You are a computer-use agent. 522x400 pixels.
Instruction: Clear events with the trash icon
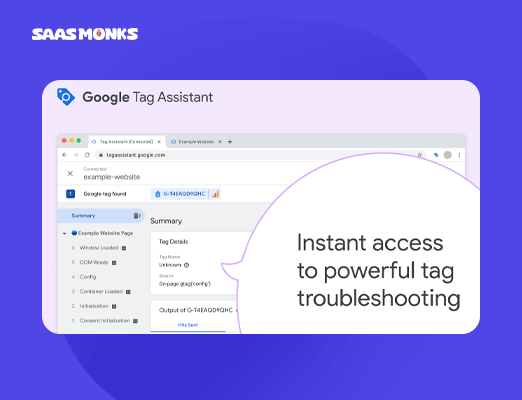(x=137, y=216)
